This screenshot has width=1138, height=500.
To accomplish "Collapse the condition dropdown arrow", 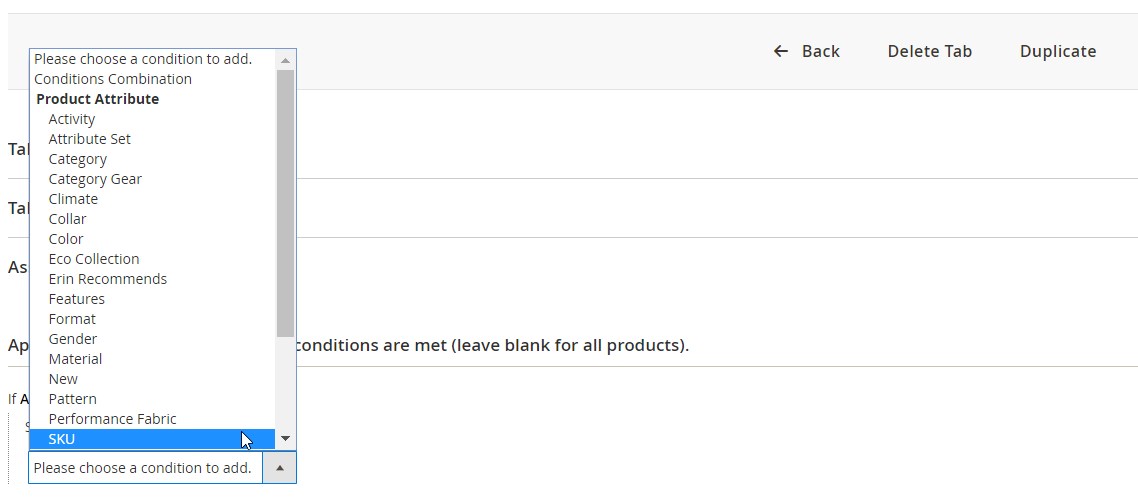I will (279, 468).
